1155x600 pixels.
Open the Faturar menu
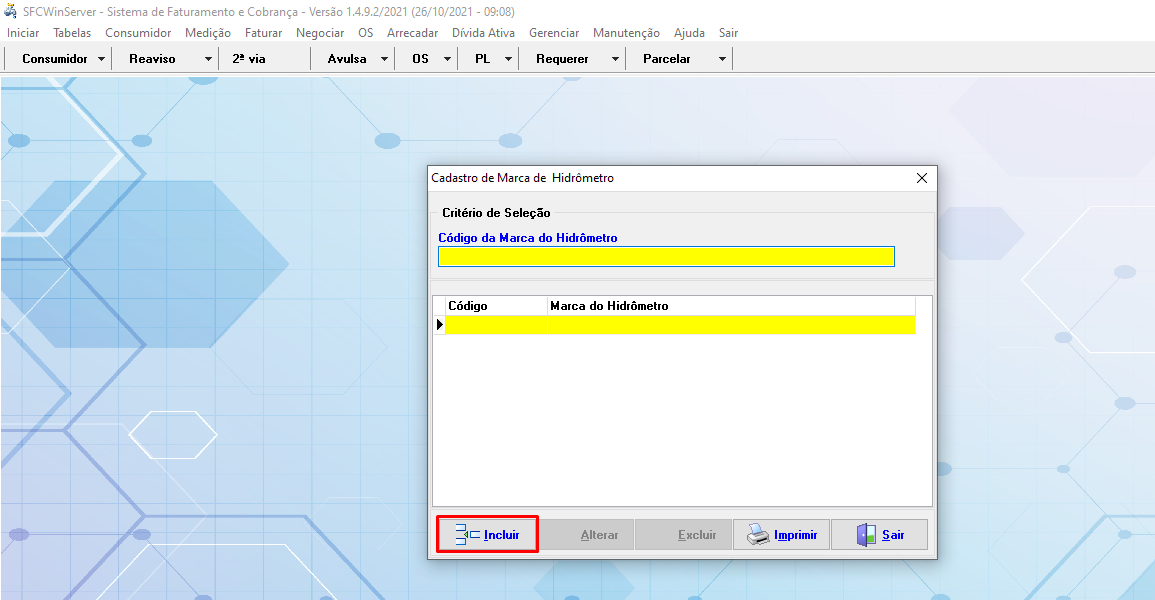tap(263, 33)
